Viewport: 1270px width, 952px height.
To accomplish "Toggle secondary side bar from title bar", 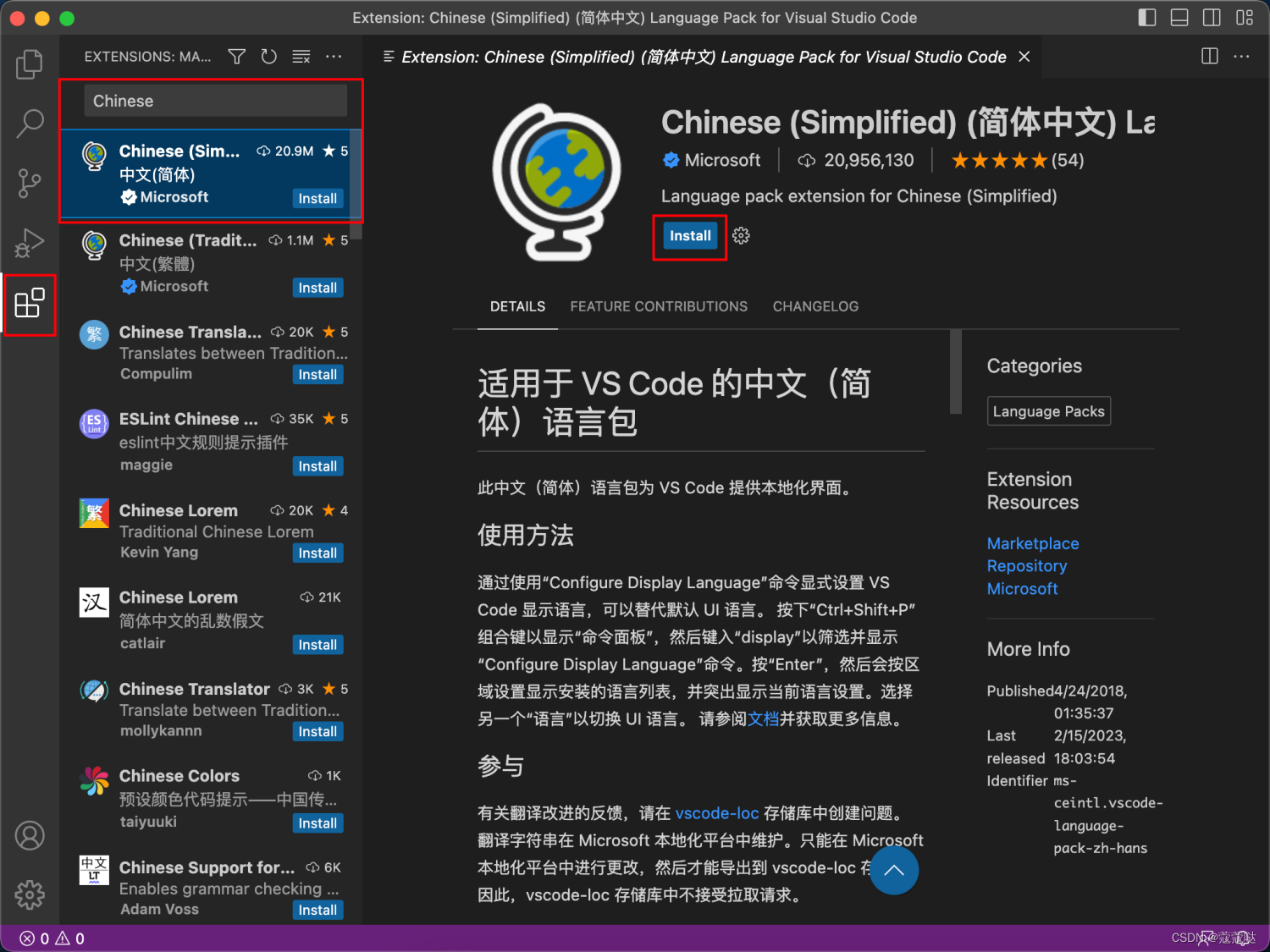I will (x=1212, y=18).
